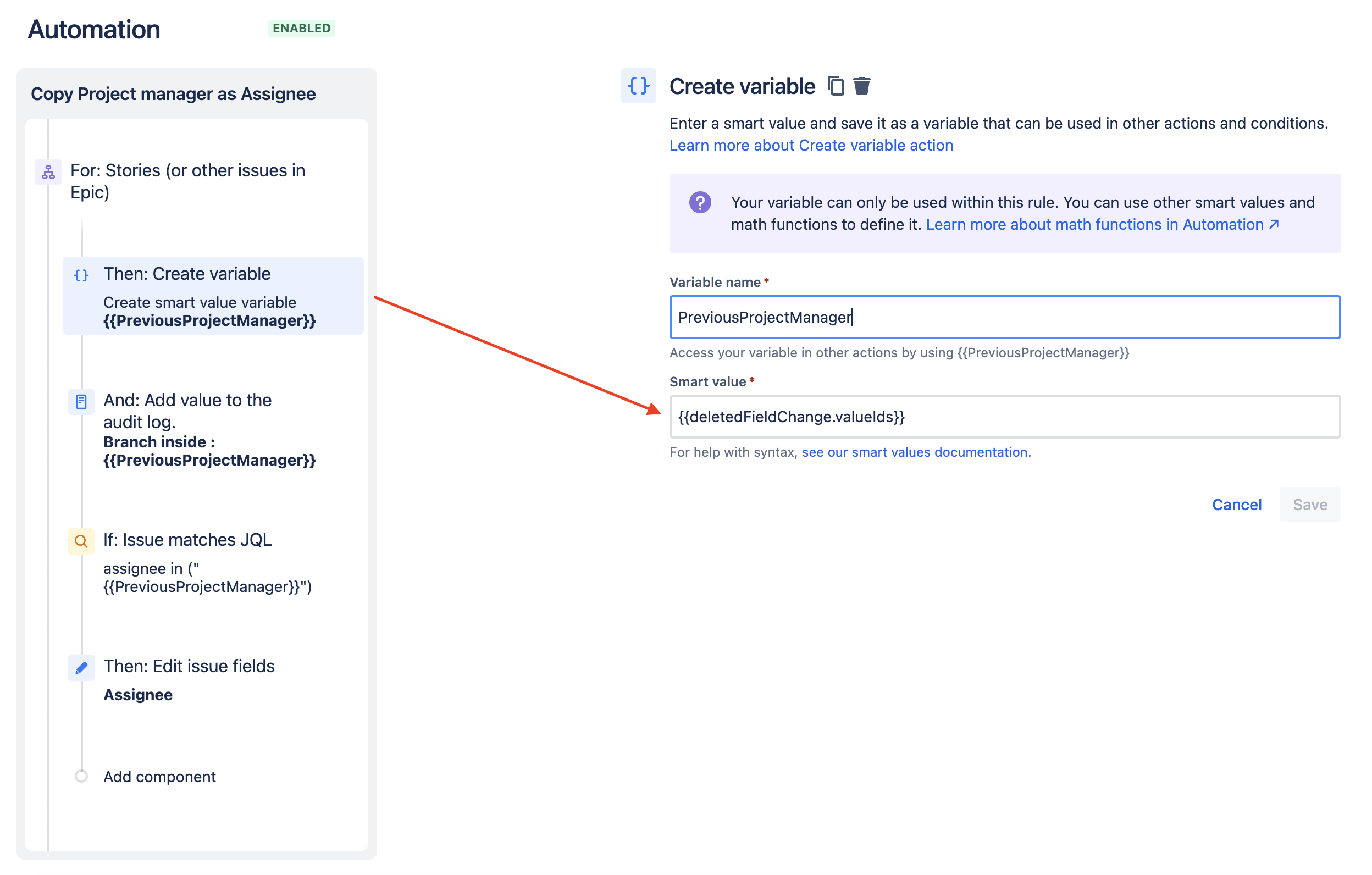Click the JQL condition magnifier icon
The width and height of the screenshot is (1372, 875).
[x=81, y=541]
